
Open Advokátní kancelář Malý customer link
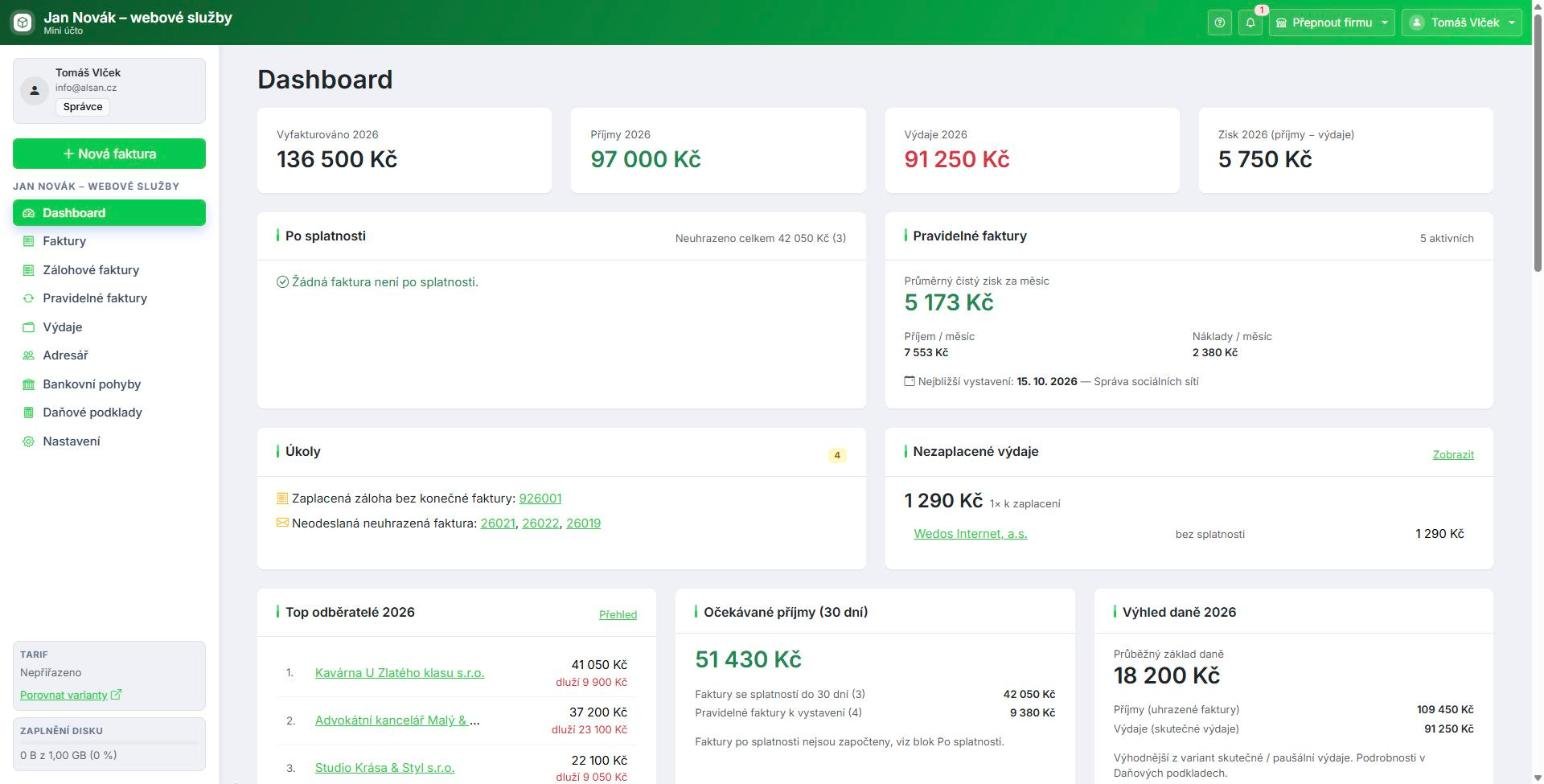pos(397,720)
